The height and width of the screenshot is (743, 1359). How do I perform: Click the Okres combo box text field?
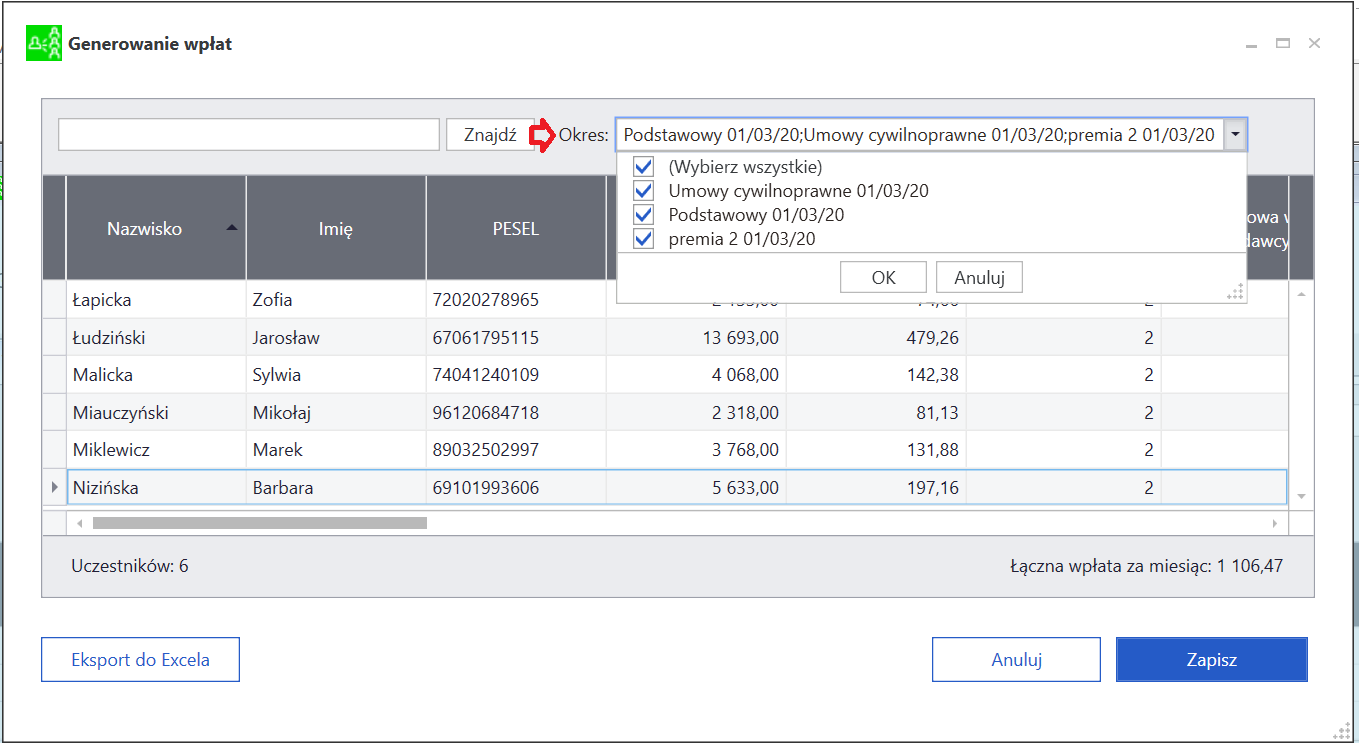(x=919, y=134)
